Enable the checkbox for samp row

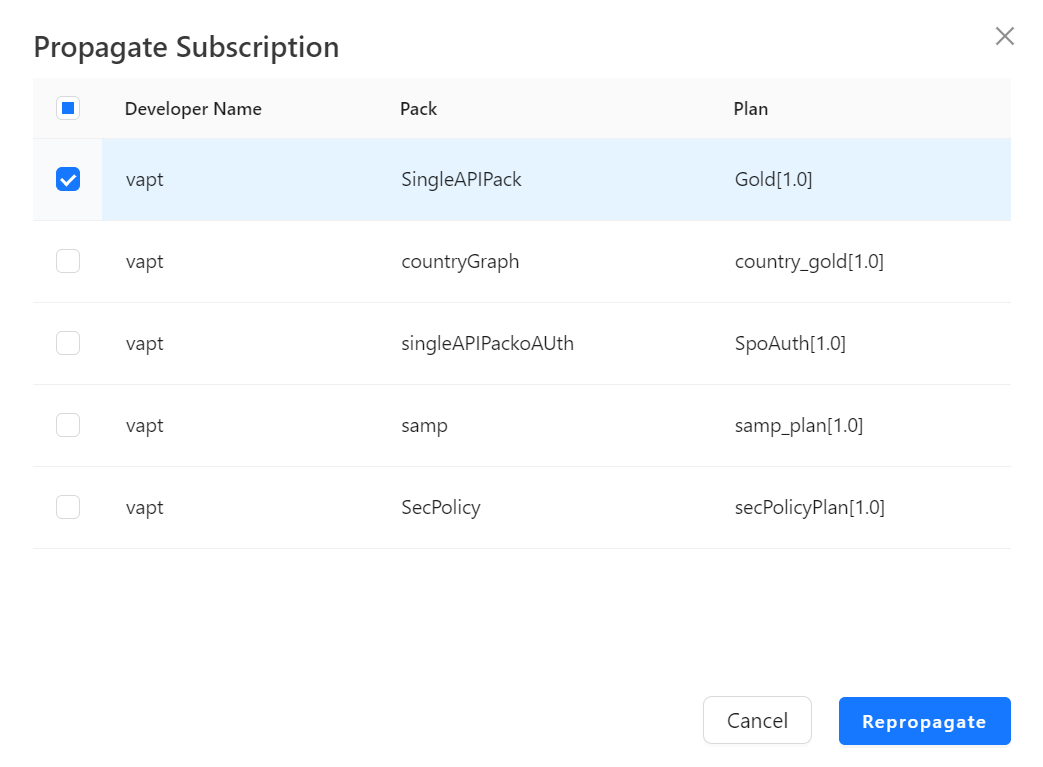[68, 425]
